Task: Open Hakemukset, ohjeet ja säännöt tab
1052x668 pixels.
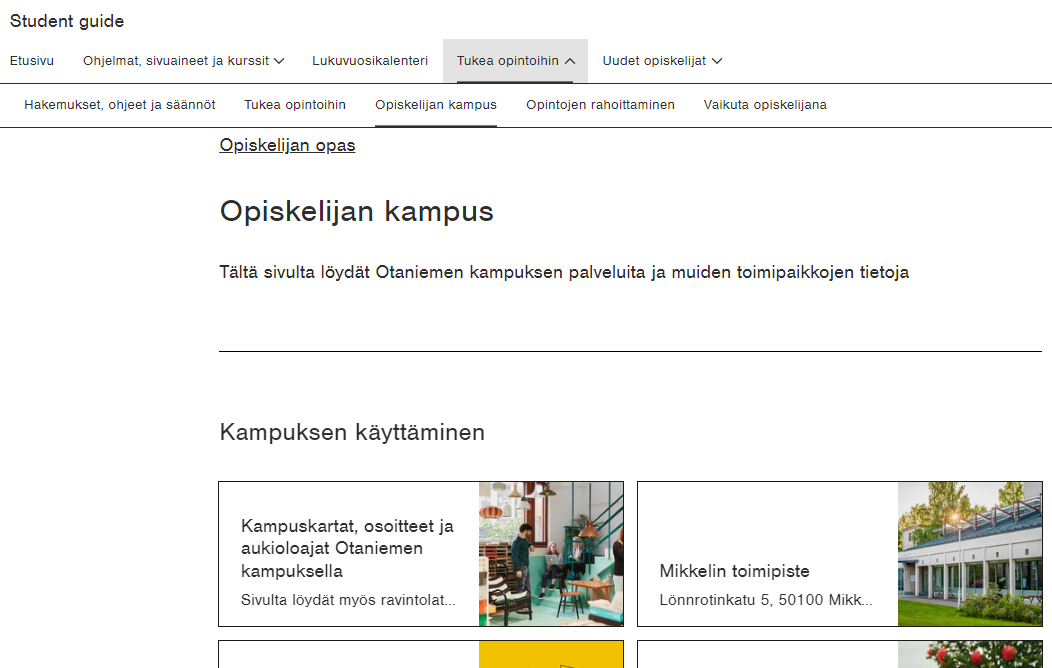Action: click(120, 105)
